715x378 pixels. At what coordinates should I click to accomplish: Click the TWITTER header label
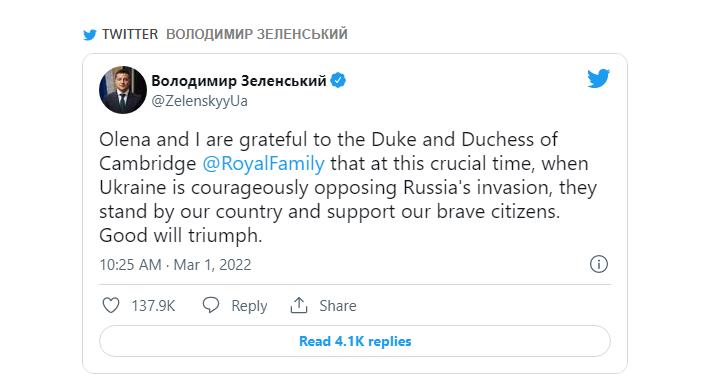tap(130, 34)
